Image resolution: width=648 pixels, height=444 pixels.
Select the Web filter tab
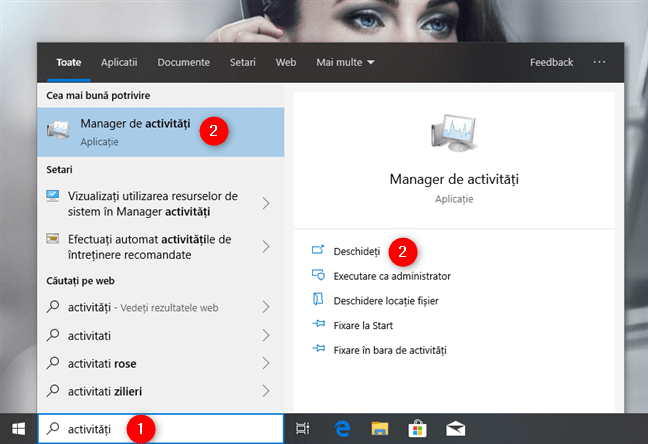[286, 62]
